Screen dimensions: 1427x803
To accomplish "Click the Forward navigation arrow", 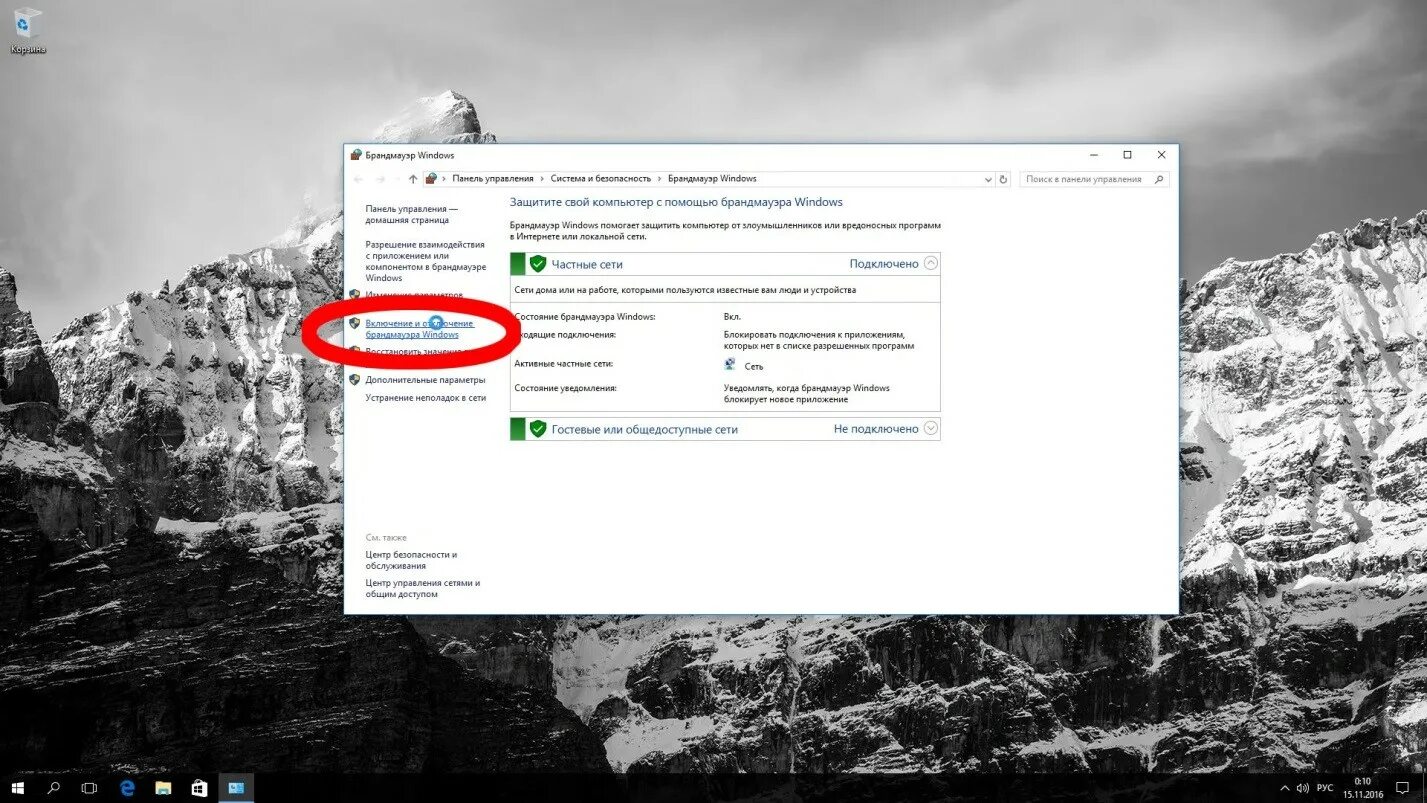I will point(381,179).
